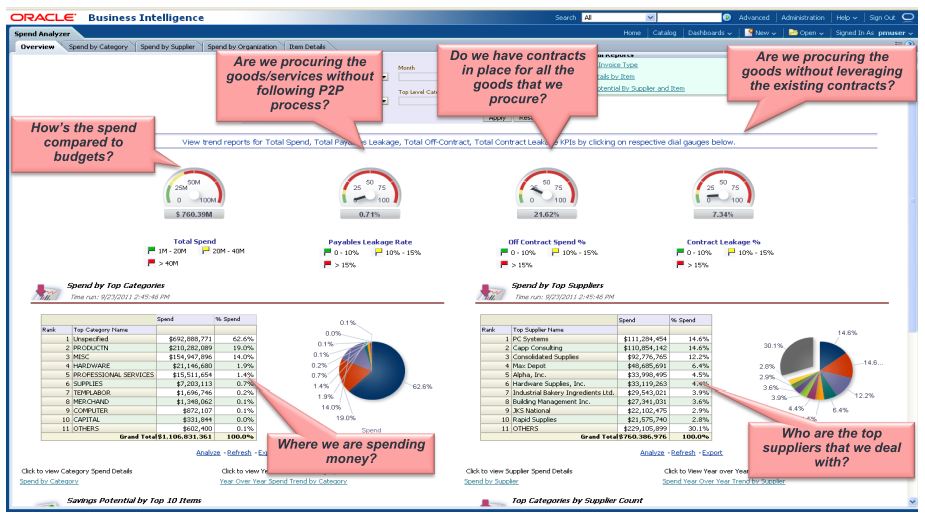Click the $ 760.39M gauge value
This screenshot has width=925, height=517.
(194, 214)
